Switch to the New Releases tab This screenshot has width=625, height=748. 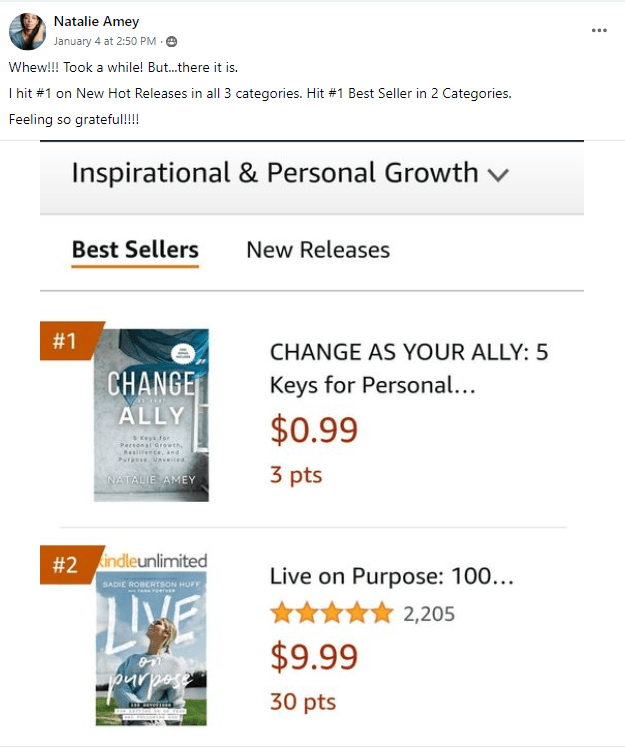[x=318, y=250]
